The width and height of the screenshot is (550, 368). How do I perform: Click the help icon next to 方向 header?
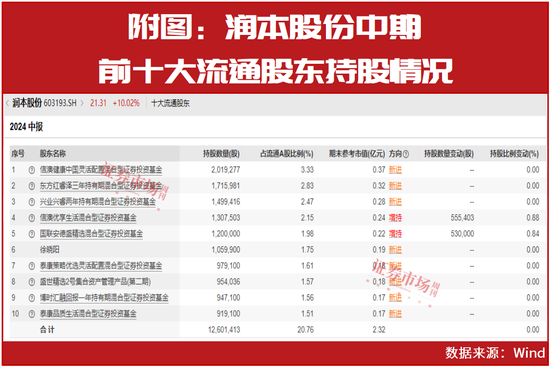406,154
